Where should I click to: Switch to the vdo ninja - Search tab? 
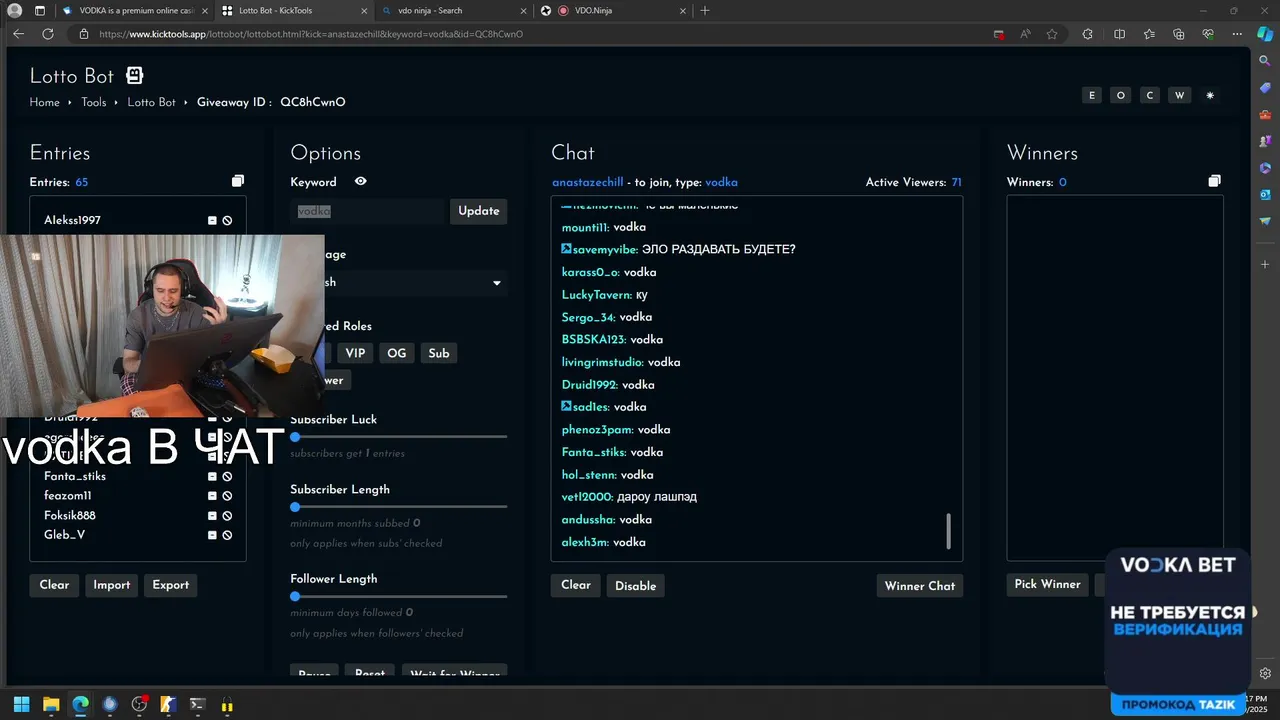click(453, 10)
